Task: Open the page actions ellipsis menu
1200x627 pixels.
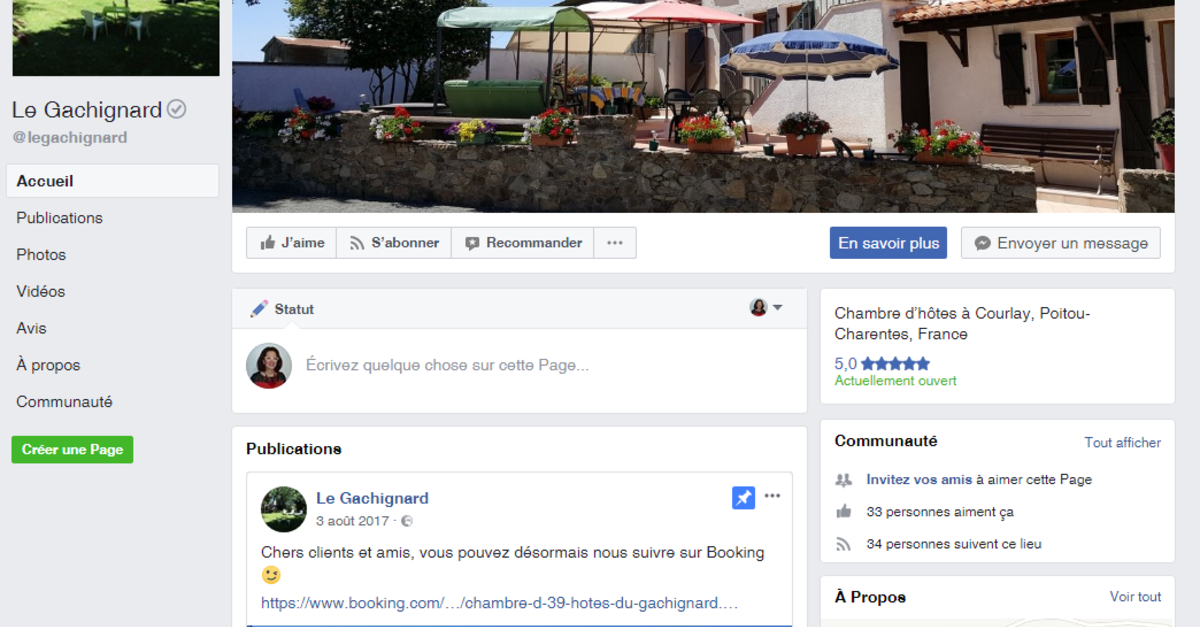Action: click(x=615, y=243)
